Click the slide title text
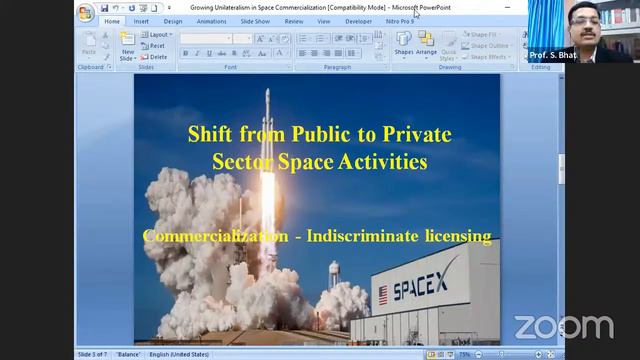The height and width of the screenshot is (360, 640). click(x=320, y=148)
